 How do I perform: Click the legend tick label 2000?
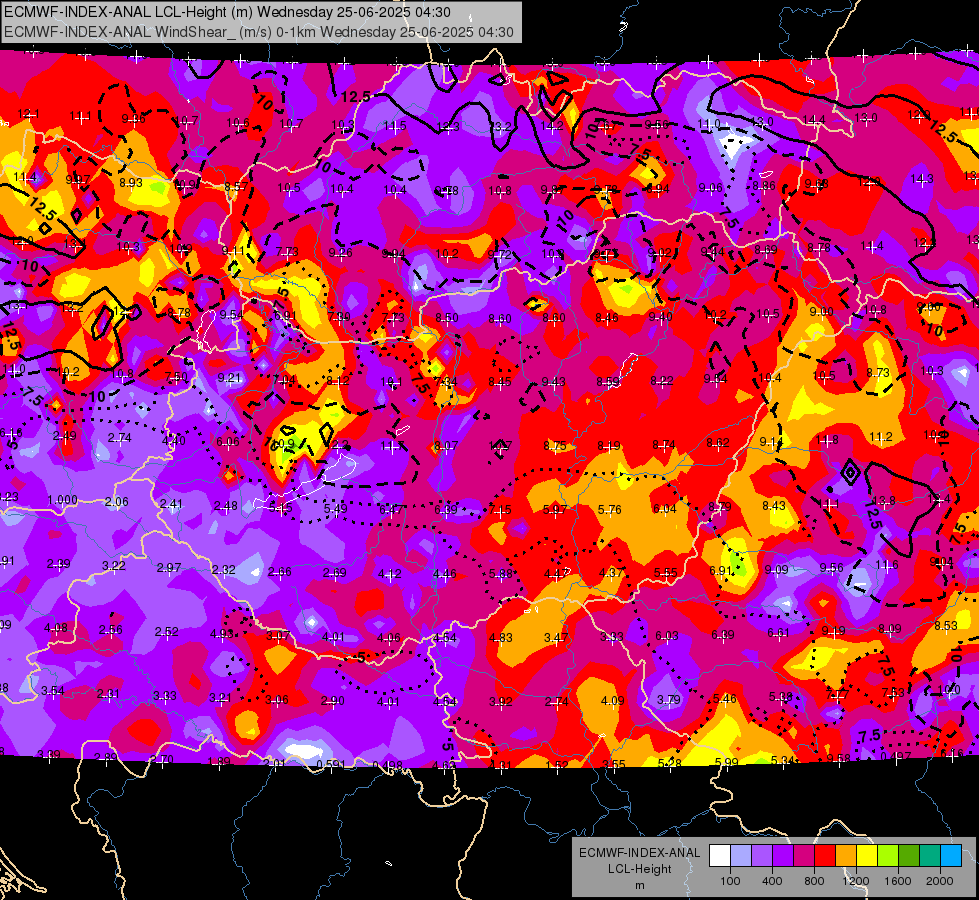pyautogui.click(x=940, y=881)
